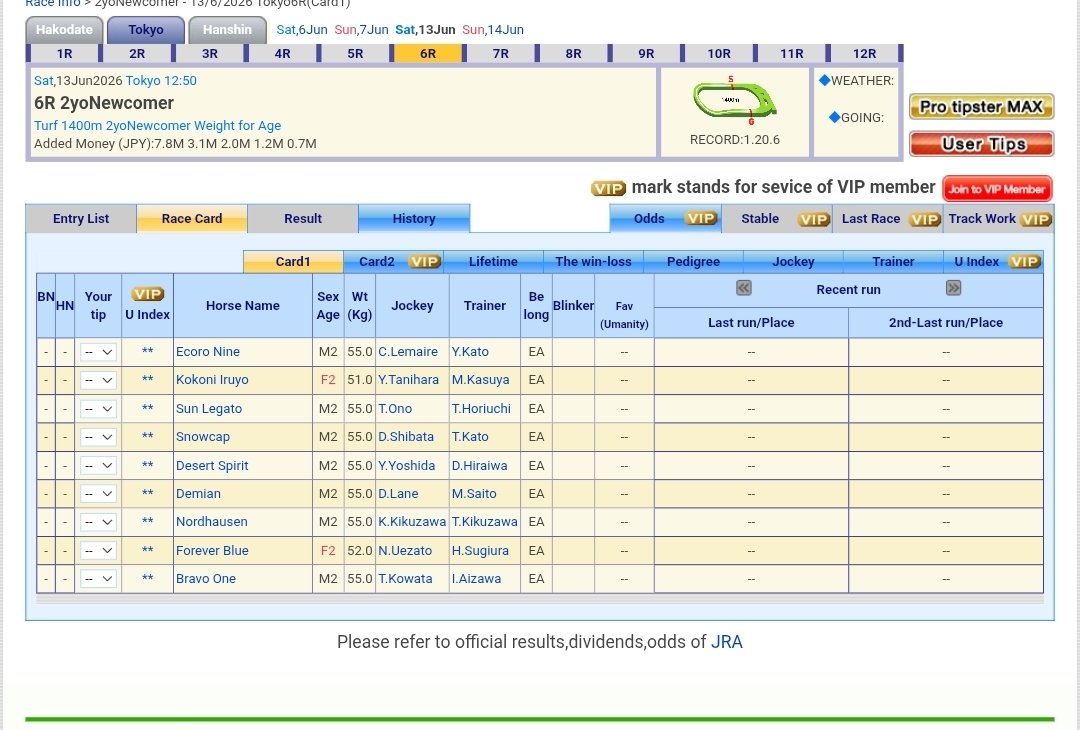The height and width of the screenshot is (730, 1080).
Task: Select the Sun,14Jun date link
Action: 493,30
